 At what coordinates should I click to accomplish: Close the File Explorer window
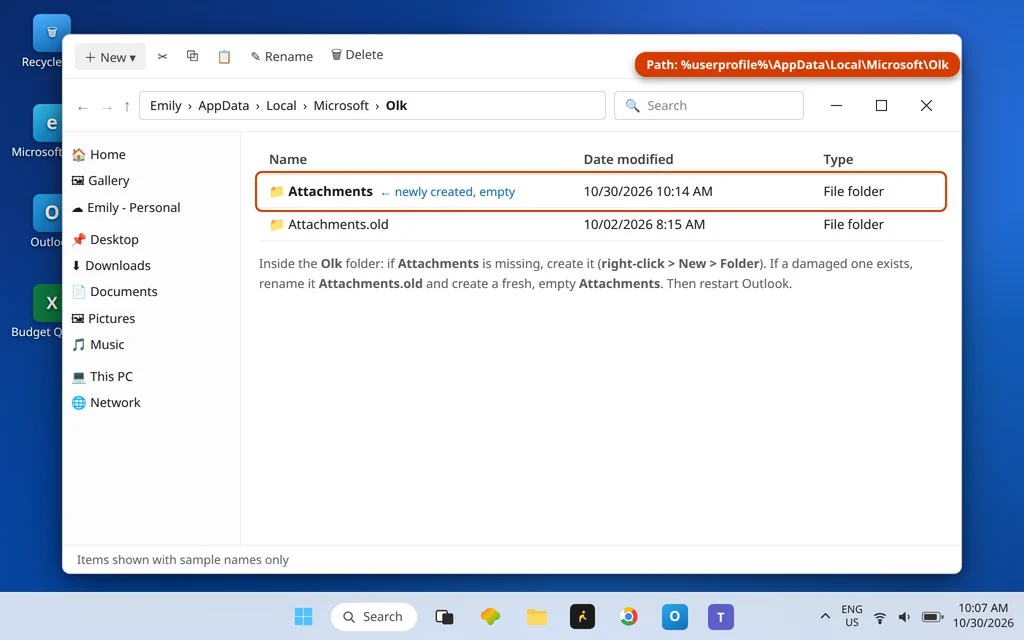coord(926,106)
